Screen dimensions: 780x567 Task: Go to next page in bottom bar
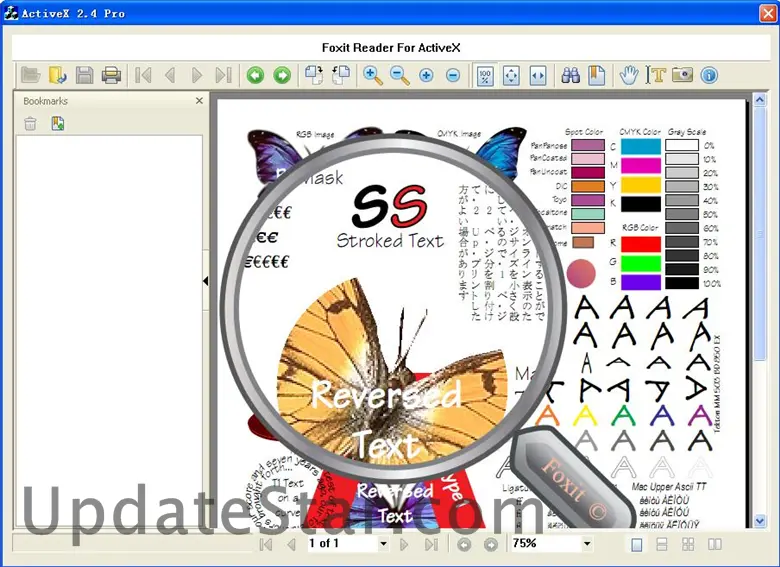coord(404,545)
